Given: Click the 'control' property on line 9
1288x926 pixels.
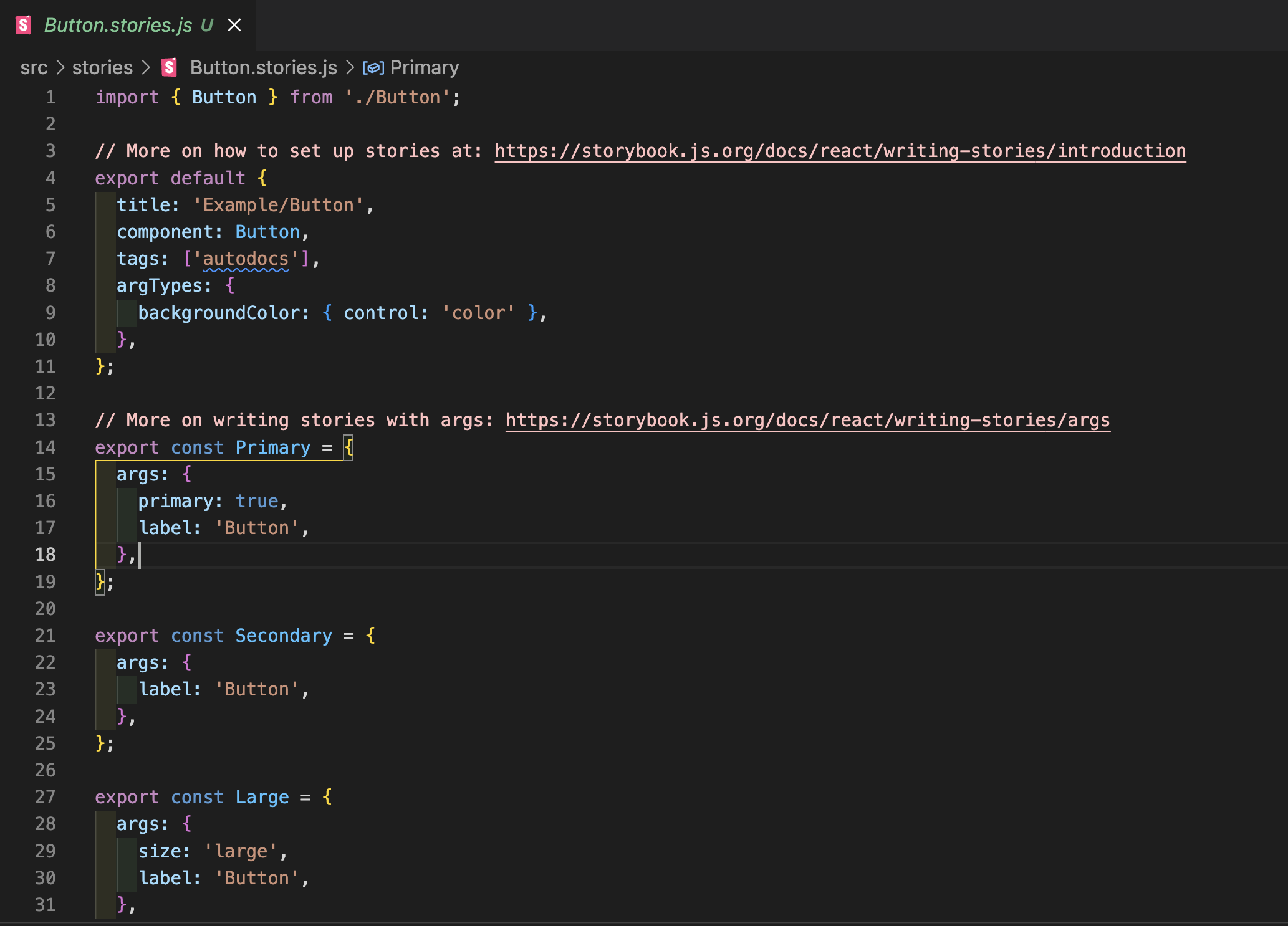Looking at the screenshot, I should pyautogui.click(x=381, y=313).
